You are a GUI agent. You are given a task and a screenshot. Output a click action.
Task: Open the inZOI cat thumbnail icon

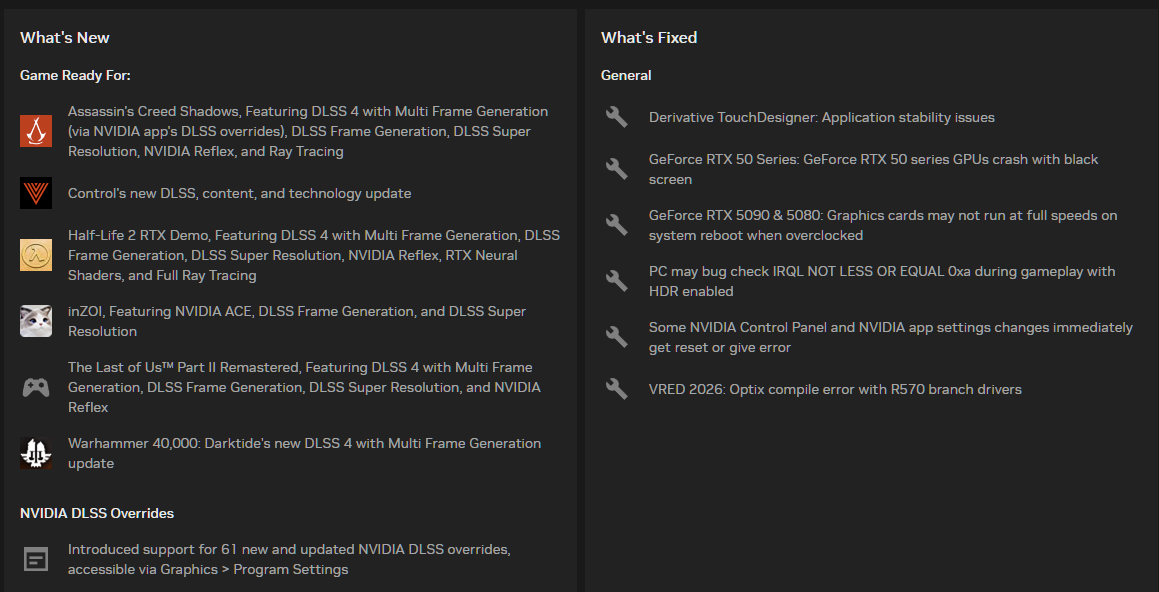click(35, 321)
